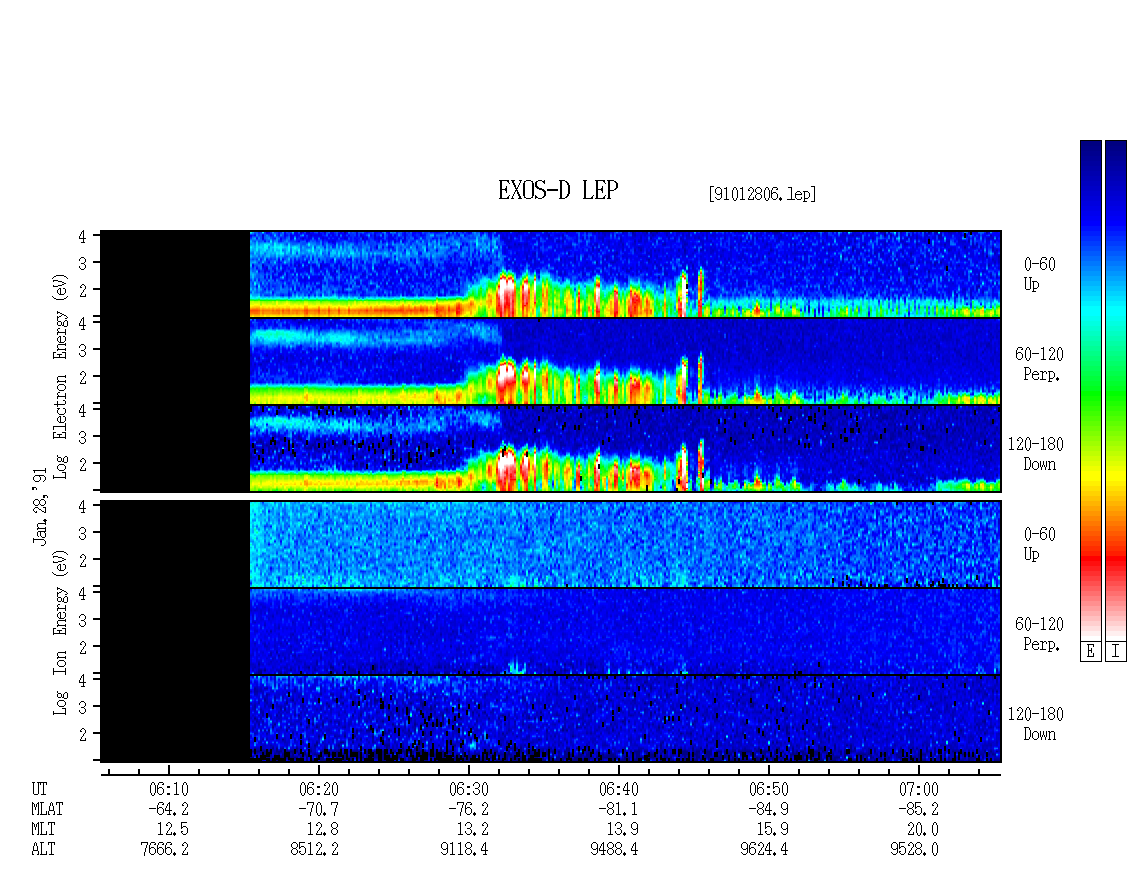This screenshot has width=1130, height=875.
Task: Click the 06:20 time tick label
Action: point(319,789)
